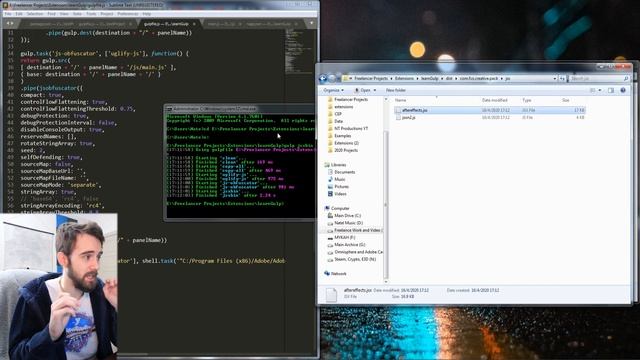
Task: Open the Sublime Text tab list dropdown arrow
Action: click(x=311, y=24)
